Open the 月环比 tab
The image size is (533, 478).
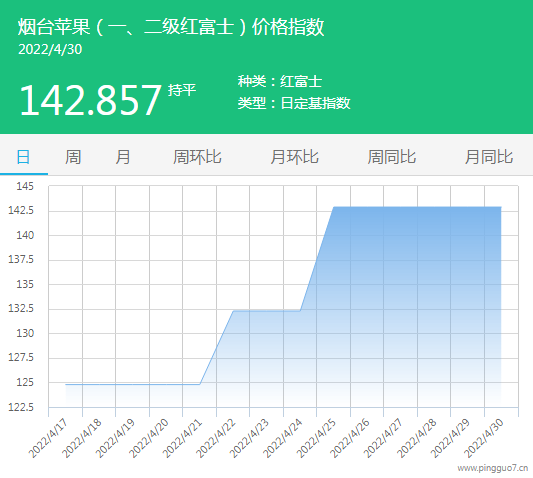tap(294, 157)
